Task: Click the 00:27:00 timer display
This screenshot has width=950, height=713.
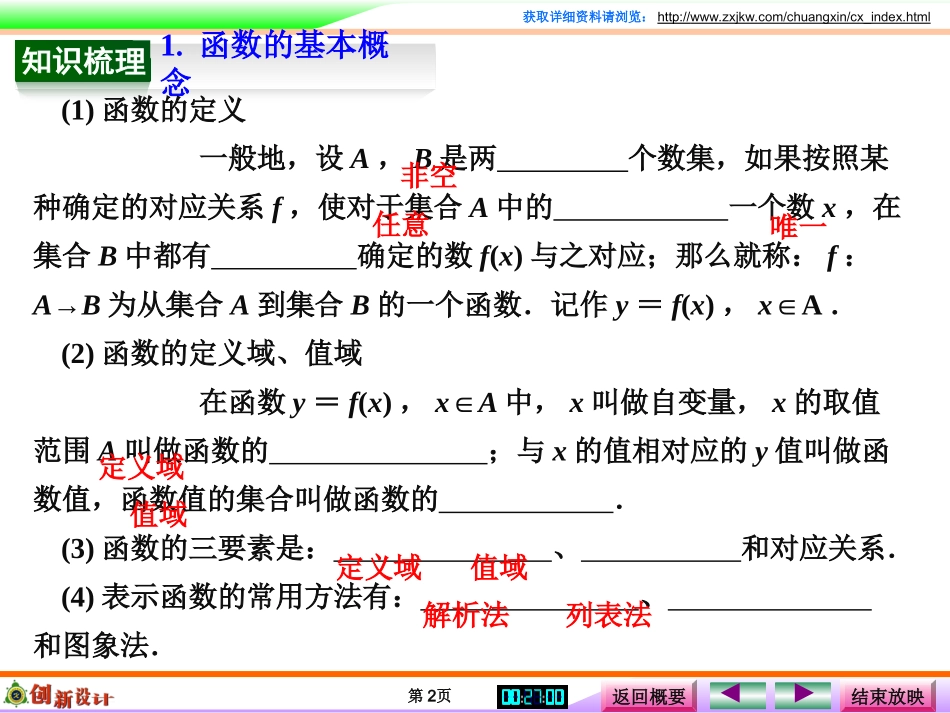Action: coord(533,697)
